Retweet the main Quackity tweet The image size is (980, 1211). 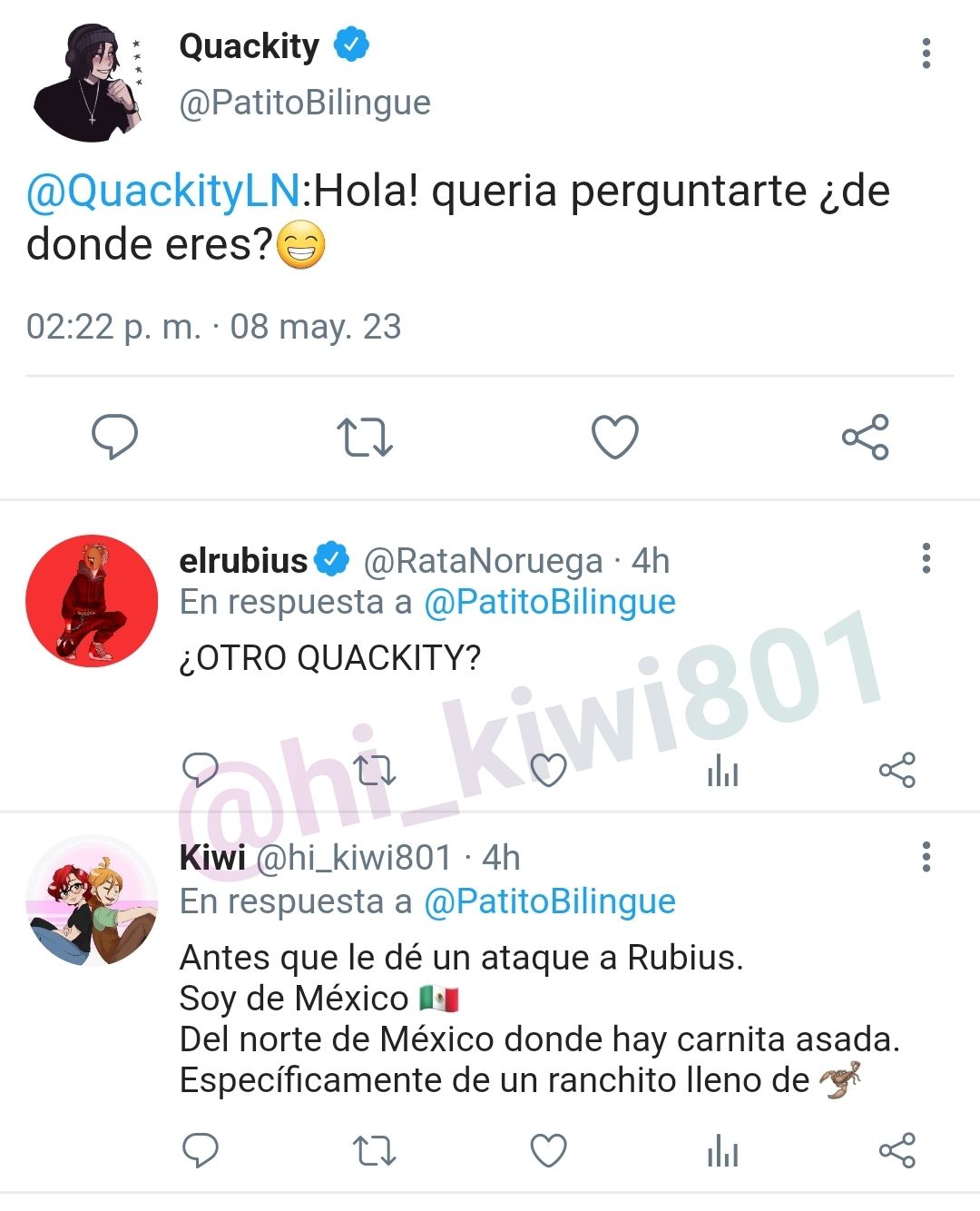pos(365,437)
